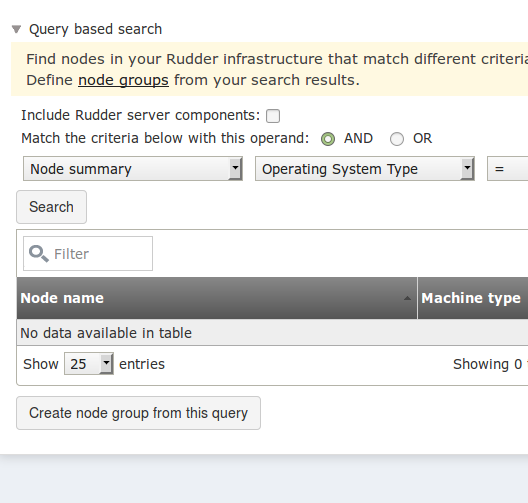
Task: Open the equals comparator dropdown
Action: (507, 169)
